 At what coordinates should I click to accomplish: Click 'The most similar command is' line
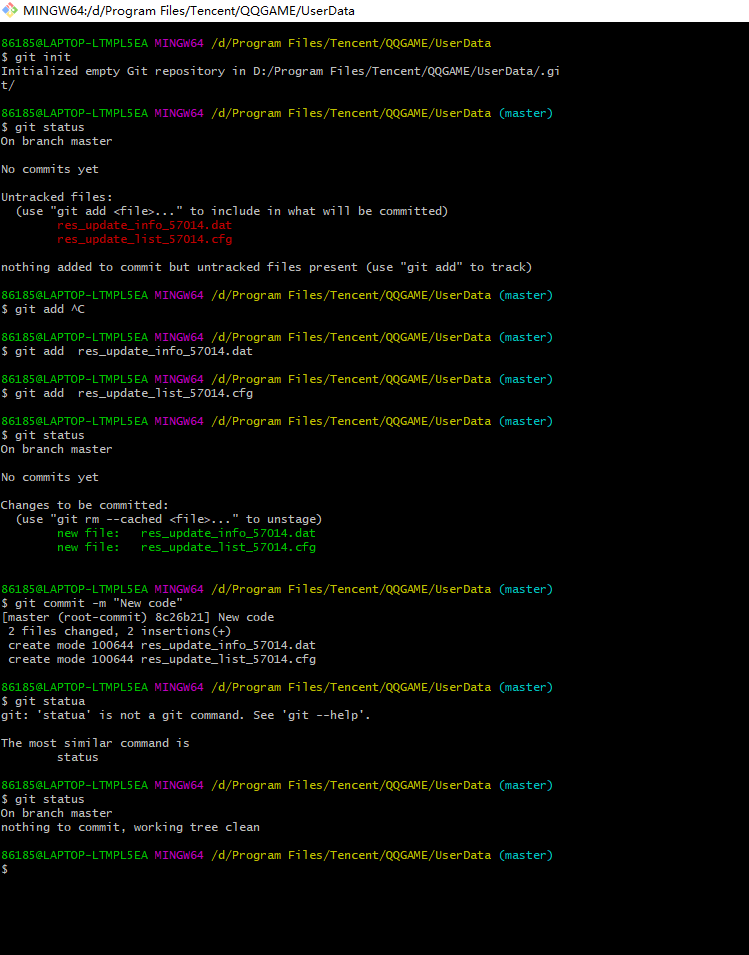click(95, 744)
